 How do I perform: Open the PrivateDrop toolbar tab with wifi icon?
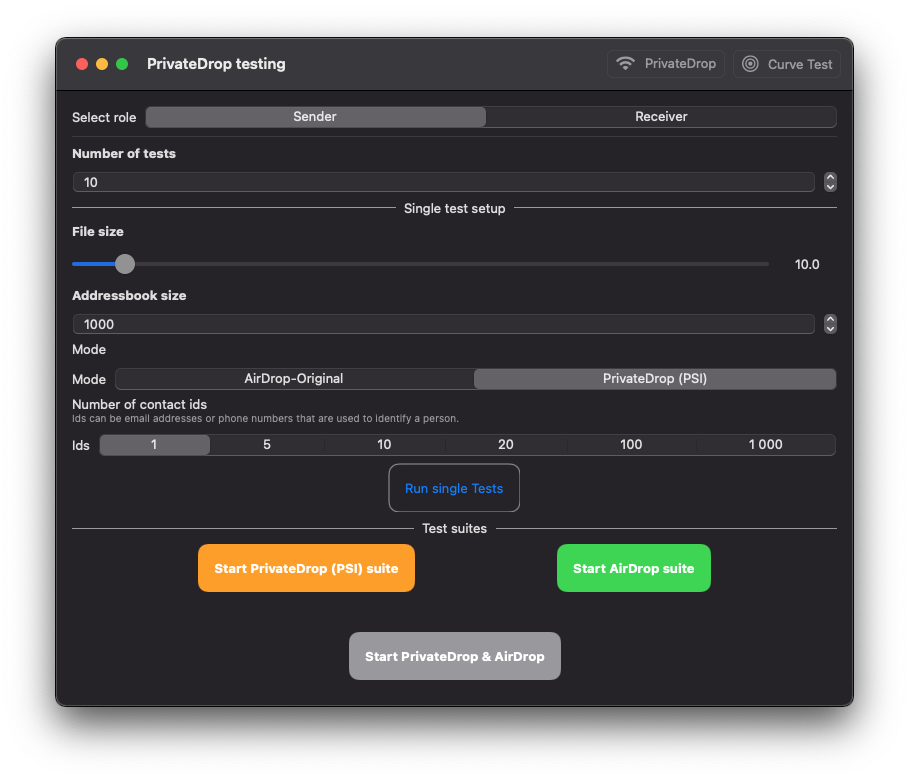click(x=666, y=64)
